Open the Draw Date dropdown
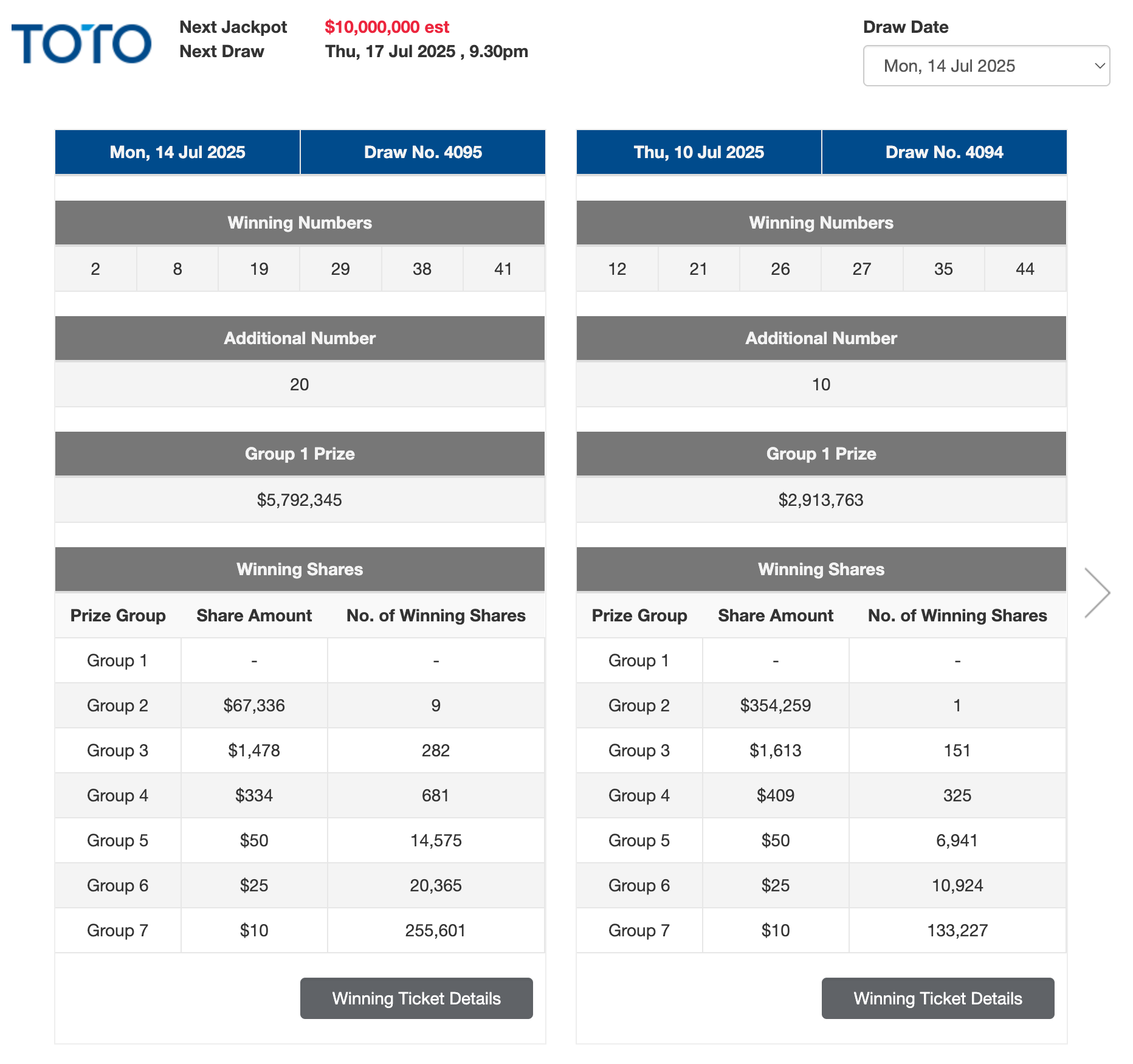Viewport: 1133px width, 1064px height. tap(986, 66)
